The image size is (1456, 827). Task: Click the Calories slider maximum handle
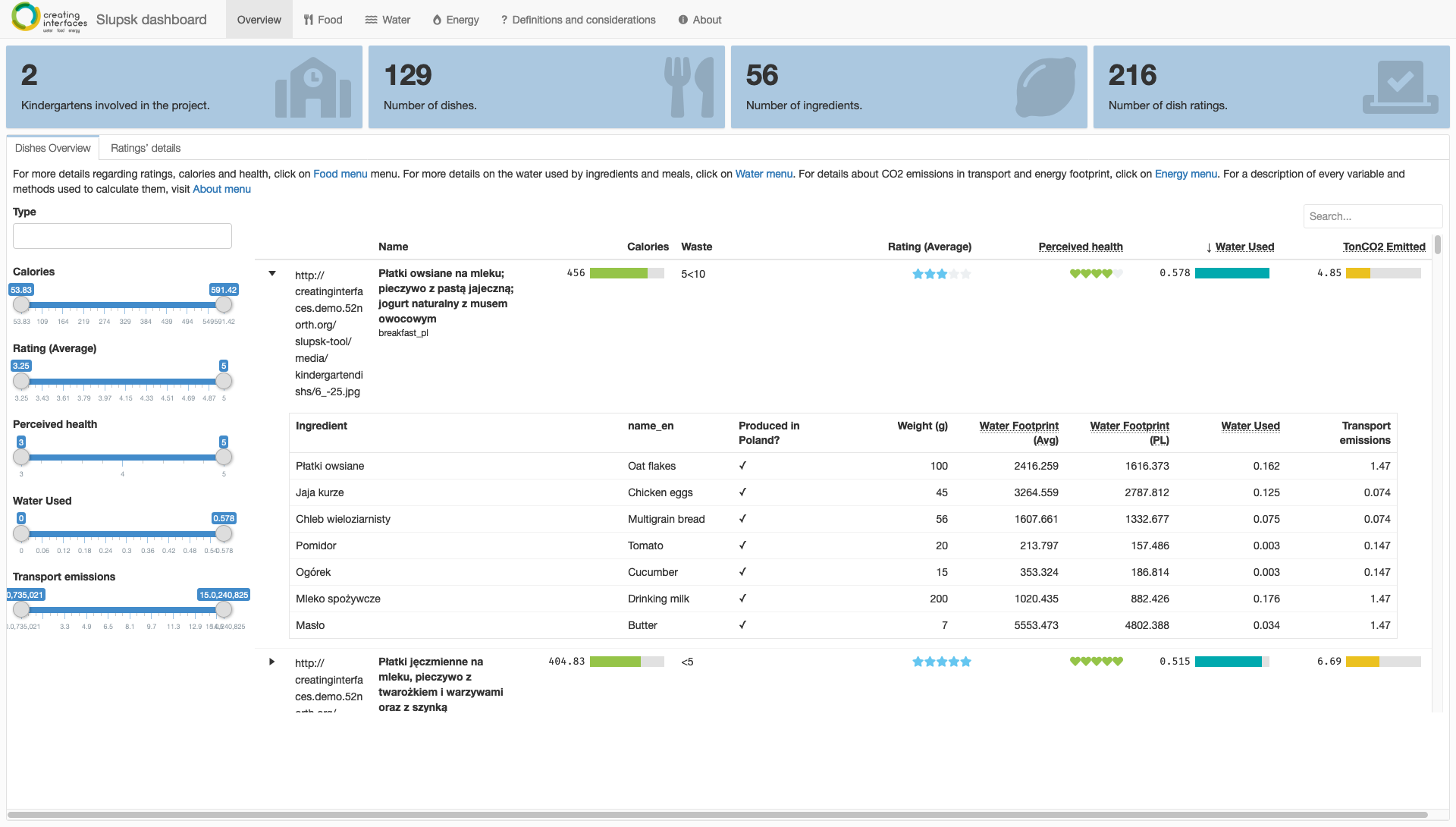tap(224, 304)
